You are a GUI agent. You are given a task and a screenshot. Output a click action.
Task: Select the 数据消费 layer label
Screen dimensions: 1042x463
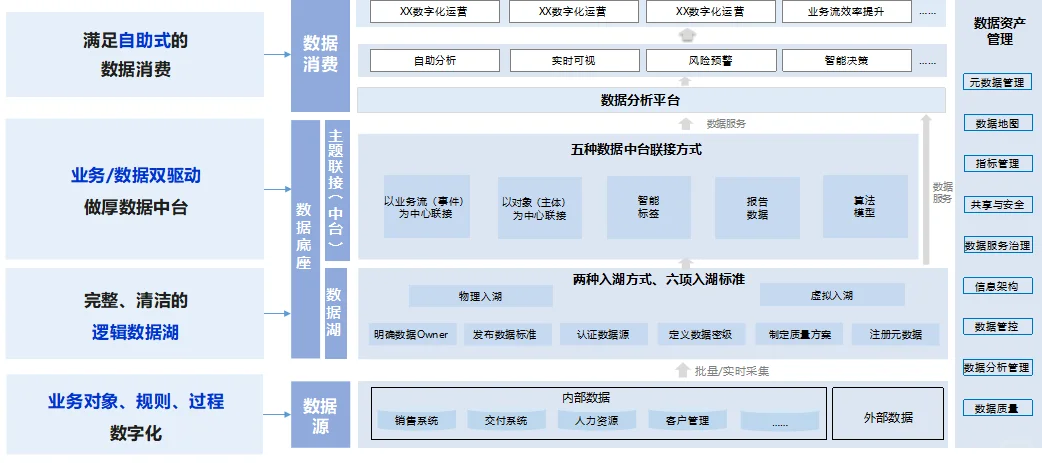tap(320, 54)
